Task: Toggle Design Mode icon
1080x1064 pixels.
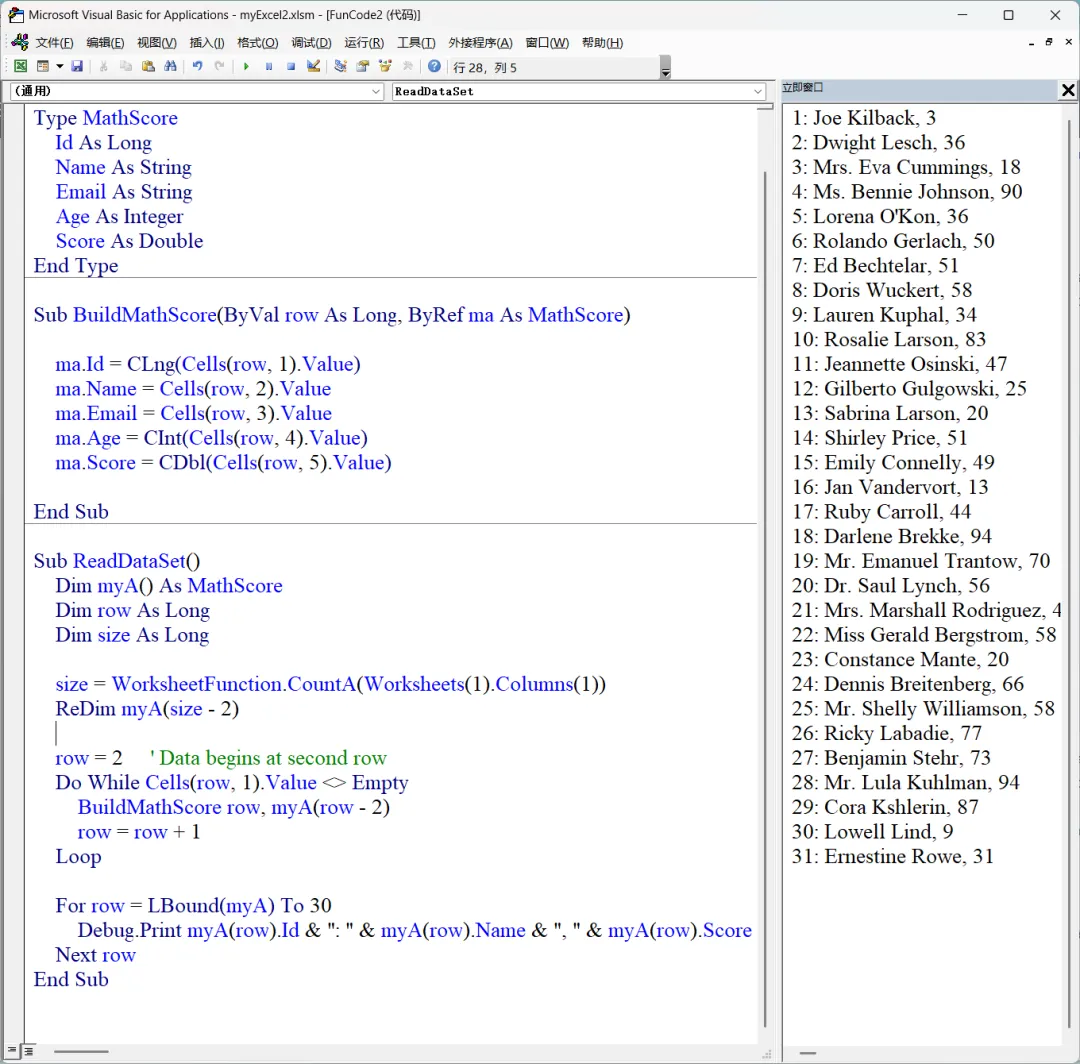Action: click(313, 66)
